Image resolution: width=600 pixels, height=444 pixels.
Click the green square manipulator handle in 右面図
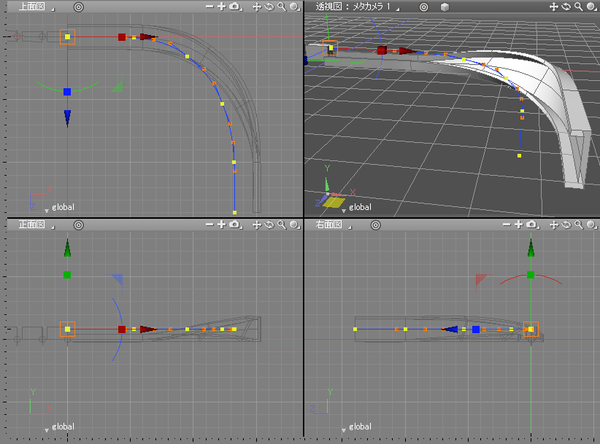click(x=531, y=275)
